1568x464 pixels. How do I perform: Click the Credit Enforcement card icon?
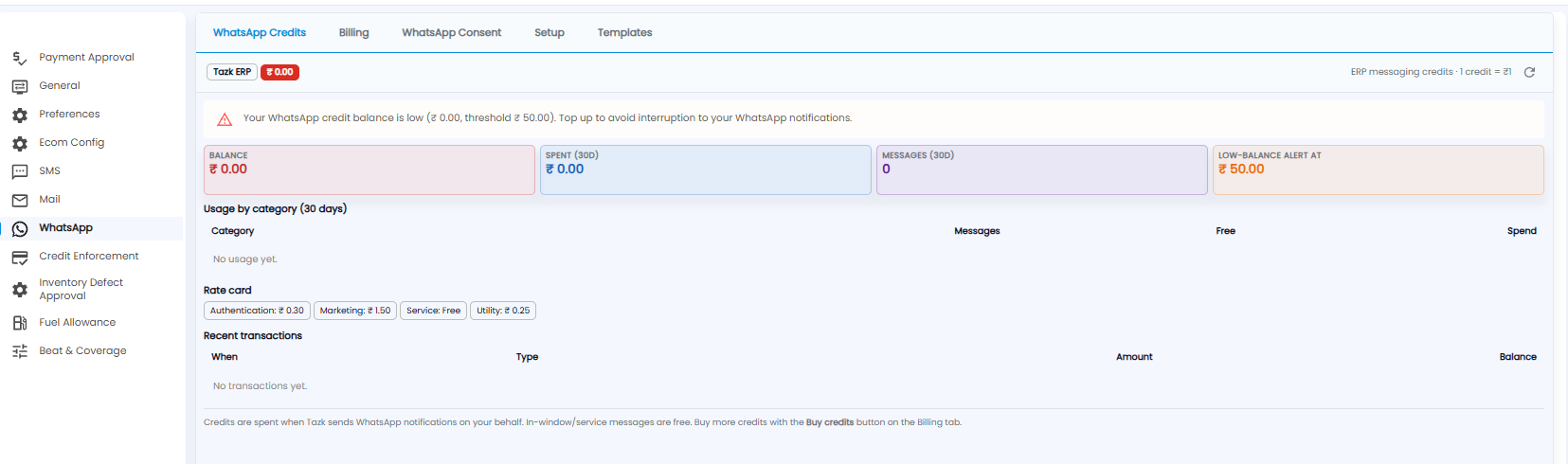pos(20,257)
